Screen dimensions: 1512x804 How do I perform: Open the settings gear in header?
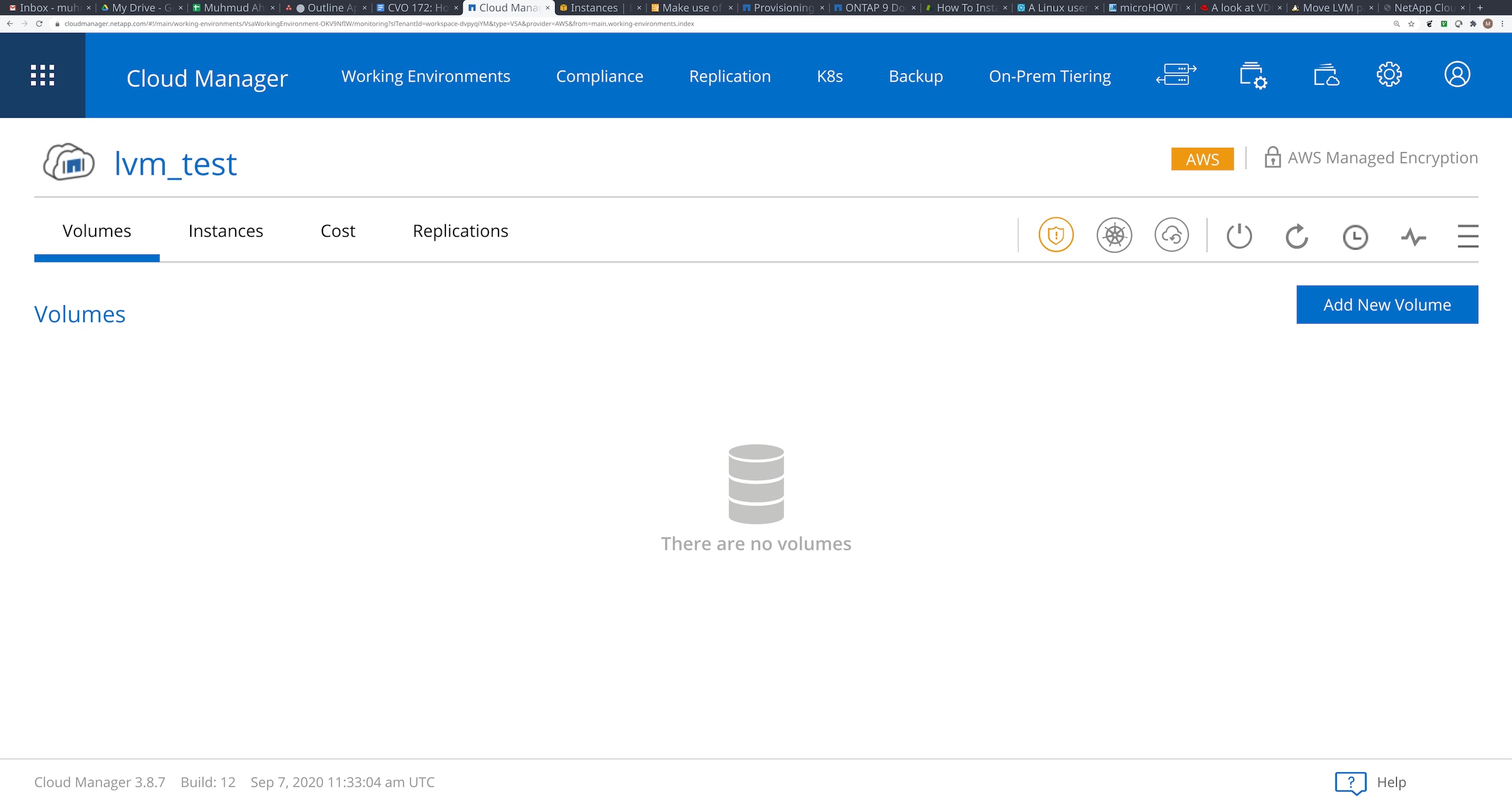click(1389, 74)
